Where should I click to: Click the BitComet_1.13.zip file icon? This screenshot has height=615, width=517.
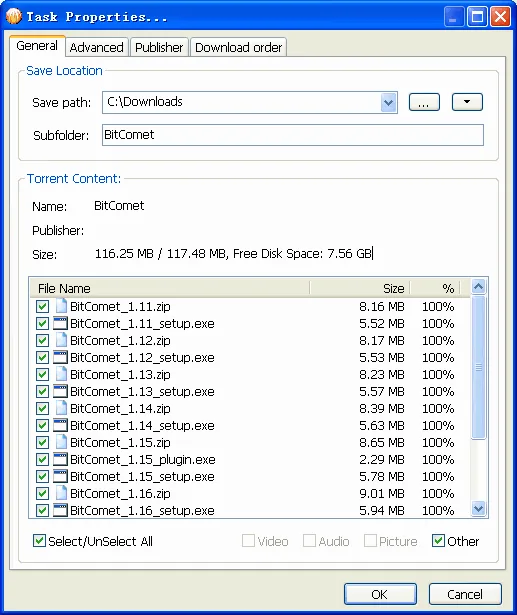[x=61, y=374]
